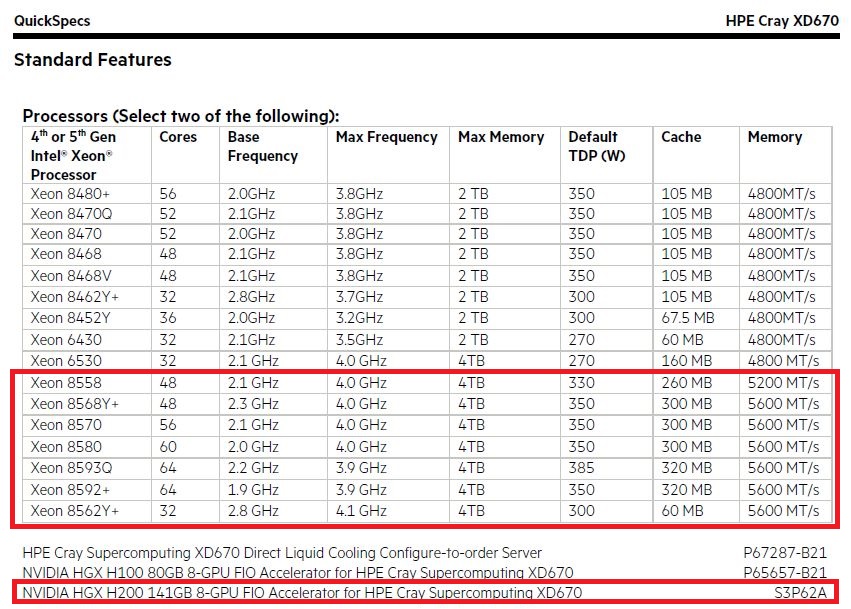Click the Max Frequency column header
Viewport: 851px width, 609px height.
(x=386, y=137)
